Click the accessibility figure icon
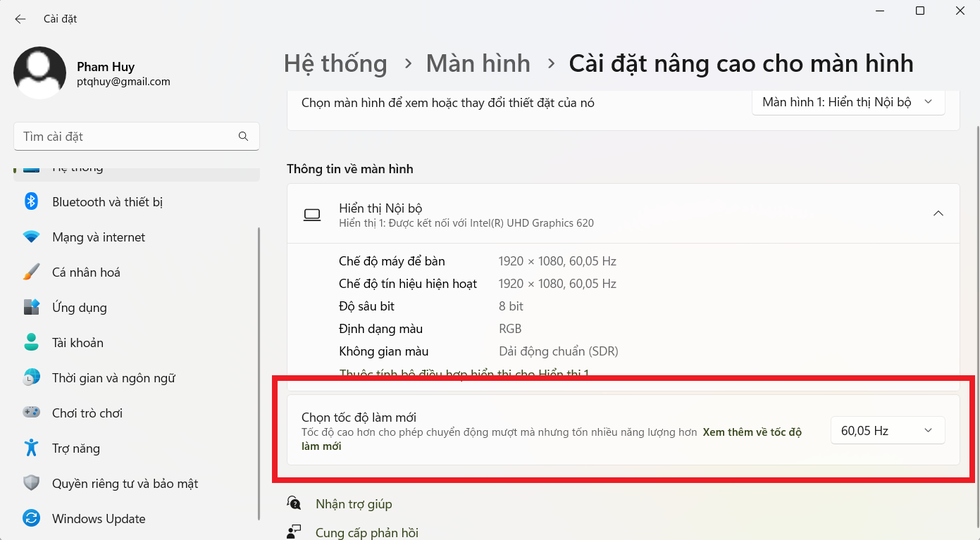The width and height of the screenshot is (980, 540). (31, 448)
